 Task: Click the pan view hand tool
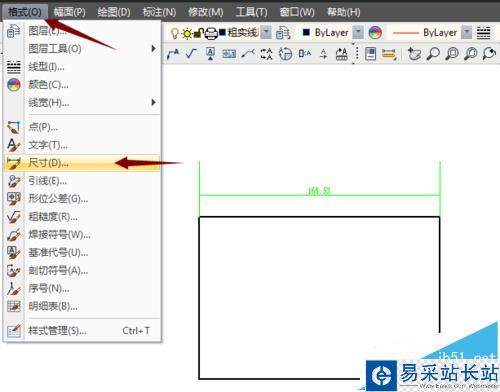[414, 53]
